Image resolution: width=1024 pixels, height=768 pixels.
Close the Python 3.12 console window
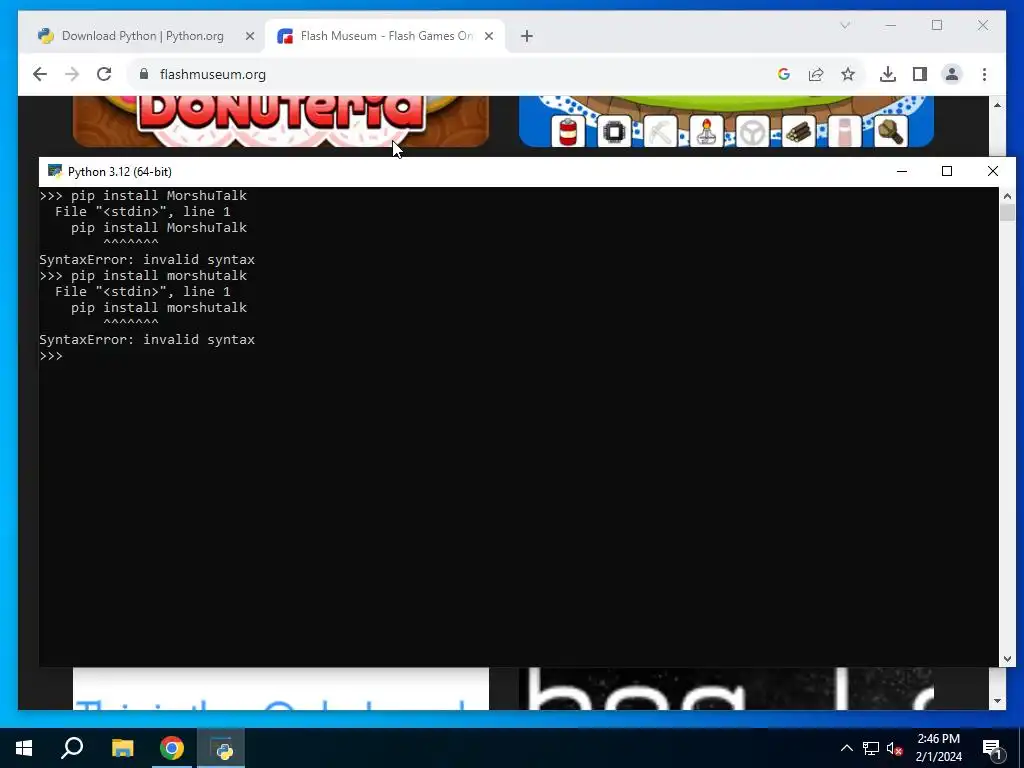993,171
